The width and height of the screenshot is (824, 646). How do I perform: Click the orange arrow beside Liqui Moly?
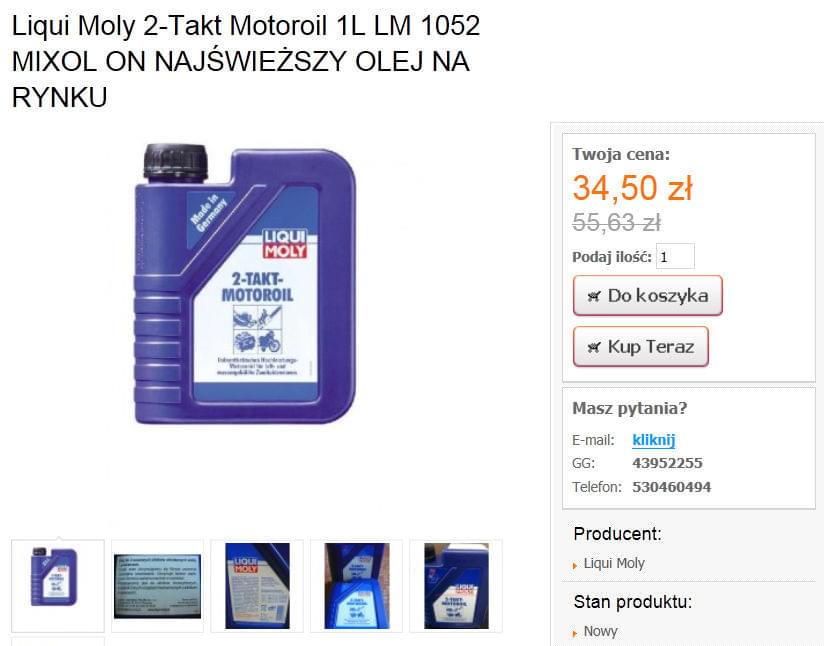[575, 566]
